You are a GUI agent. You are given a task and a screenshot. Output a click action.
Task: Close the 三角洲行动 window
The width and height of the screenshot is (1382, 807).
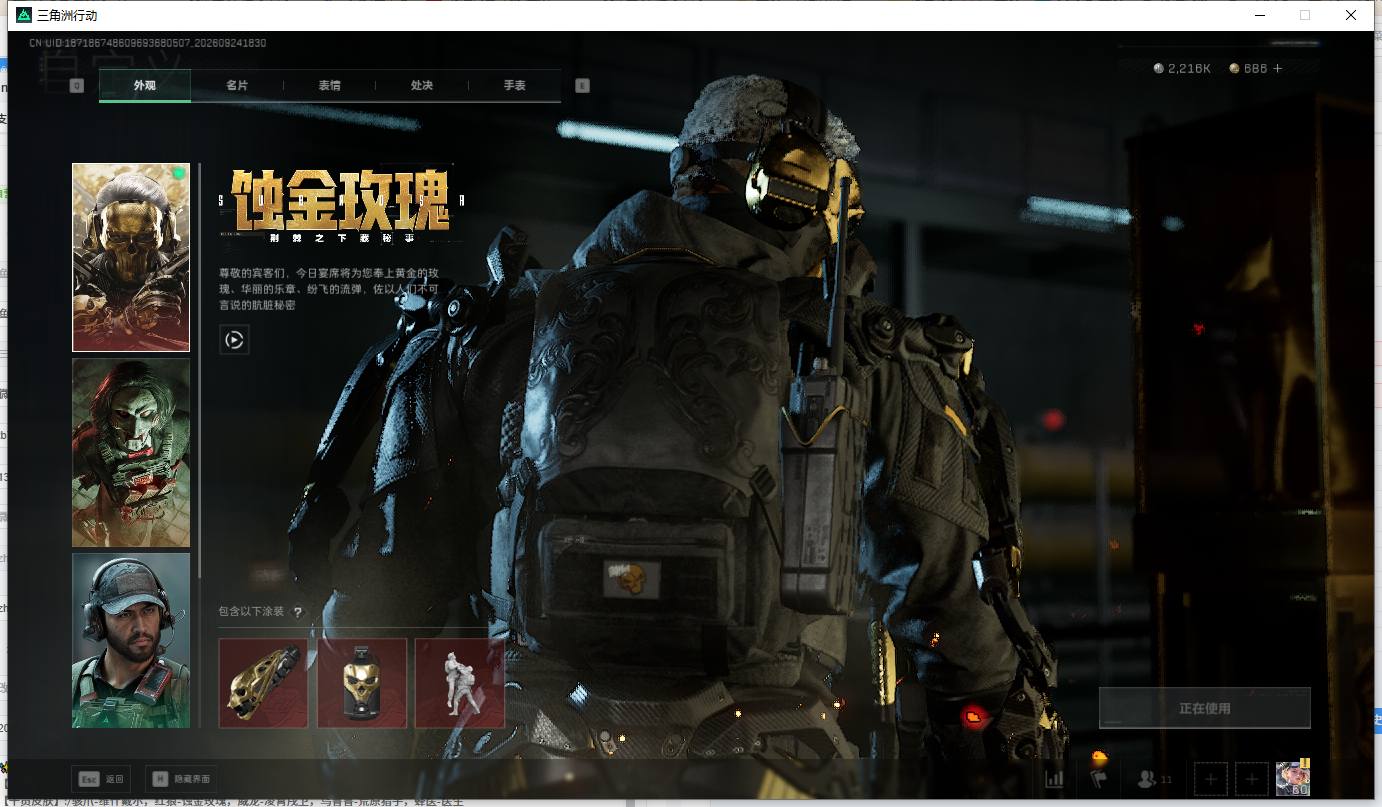[1351, 15]
